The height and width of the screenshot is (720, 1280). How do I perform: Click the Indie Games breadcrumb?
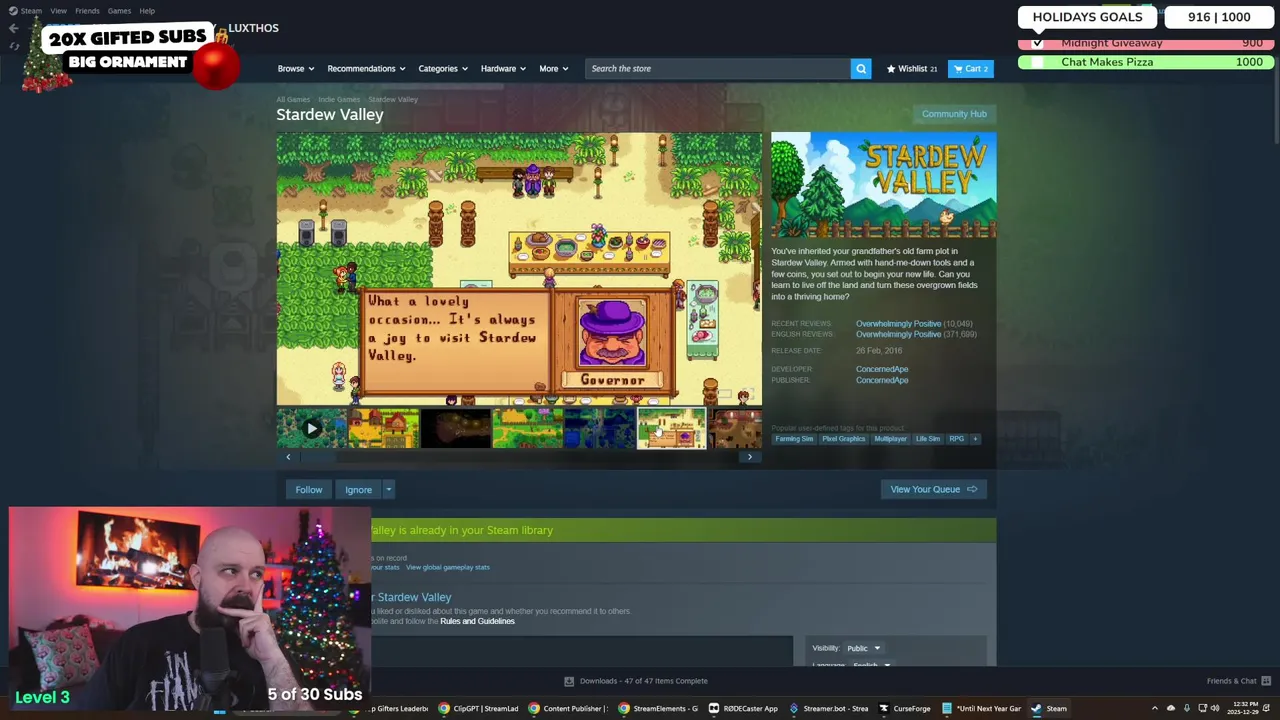(339, 99)
